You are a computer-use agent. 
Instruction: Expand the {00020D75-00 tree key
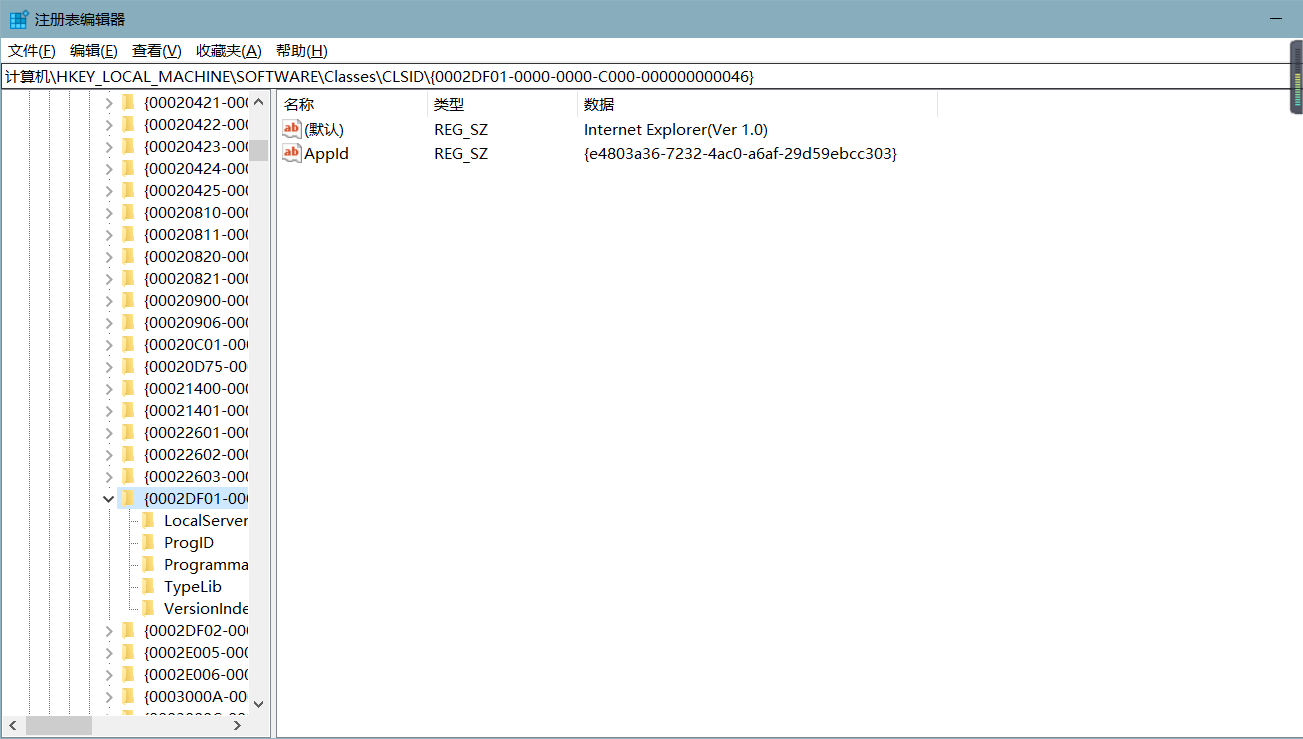tap(109, 366)
